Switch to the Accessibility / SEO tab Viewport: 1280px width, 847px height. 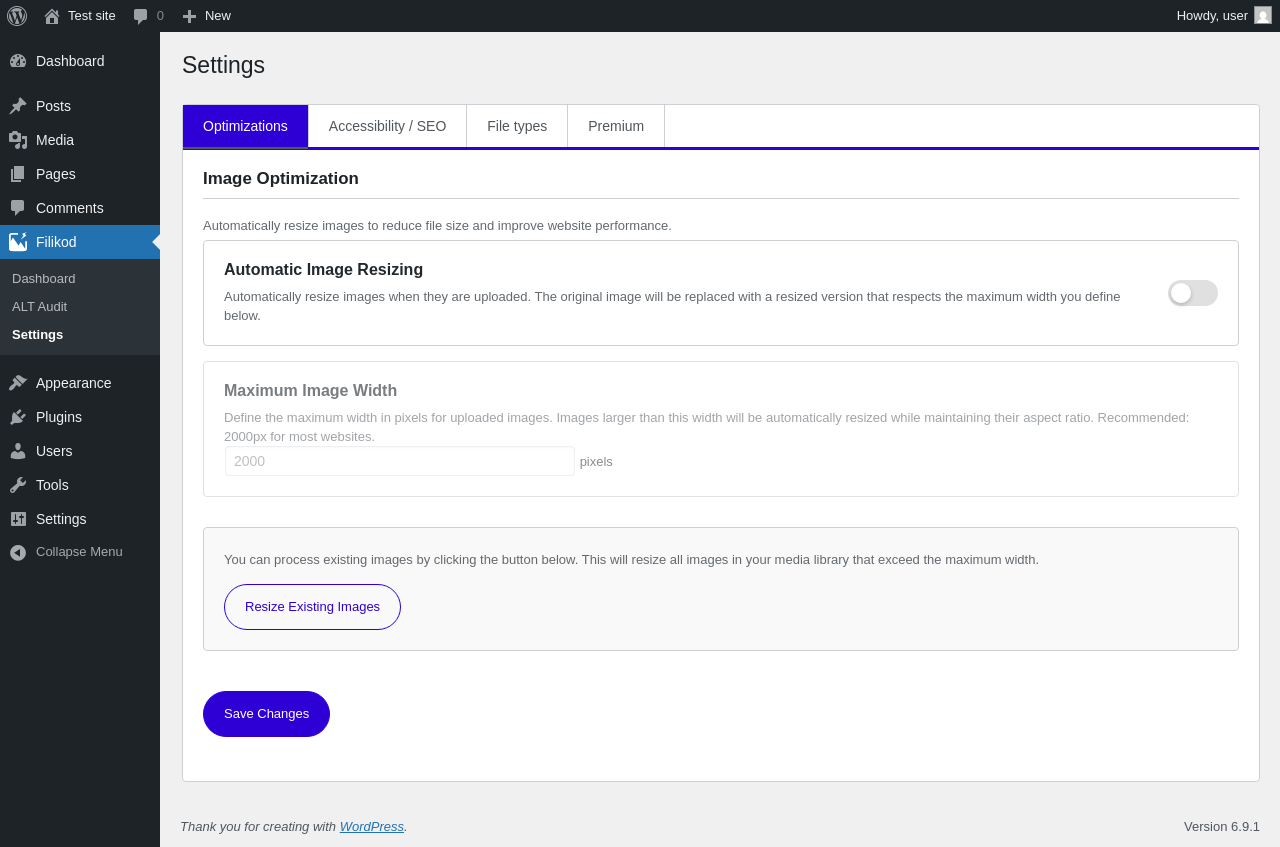click(x=387, y=126)
